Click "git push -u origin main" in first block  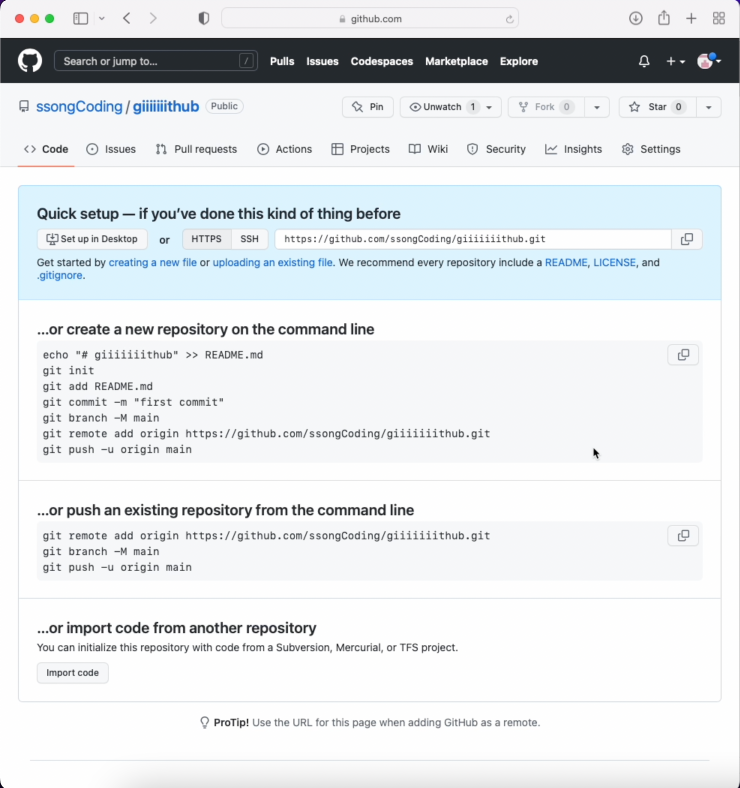tap(117, 450)
